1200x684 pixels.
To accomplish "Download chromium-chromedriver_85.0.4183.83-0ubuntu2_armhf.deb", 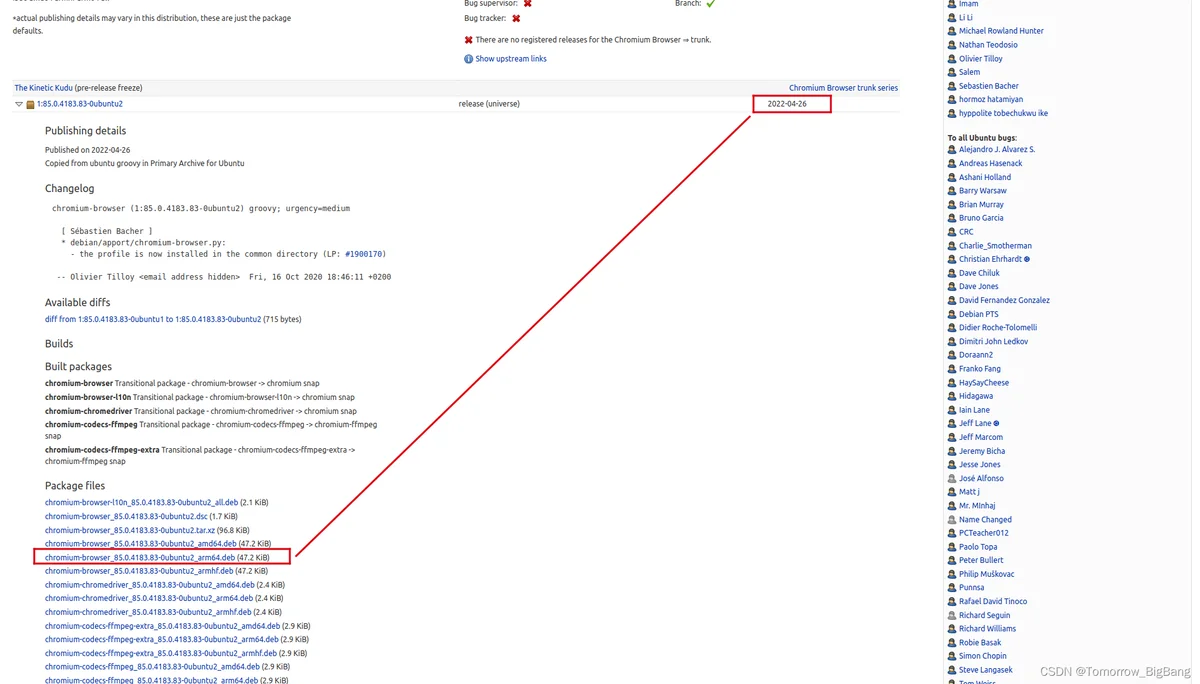I will (x=148, y=612).
